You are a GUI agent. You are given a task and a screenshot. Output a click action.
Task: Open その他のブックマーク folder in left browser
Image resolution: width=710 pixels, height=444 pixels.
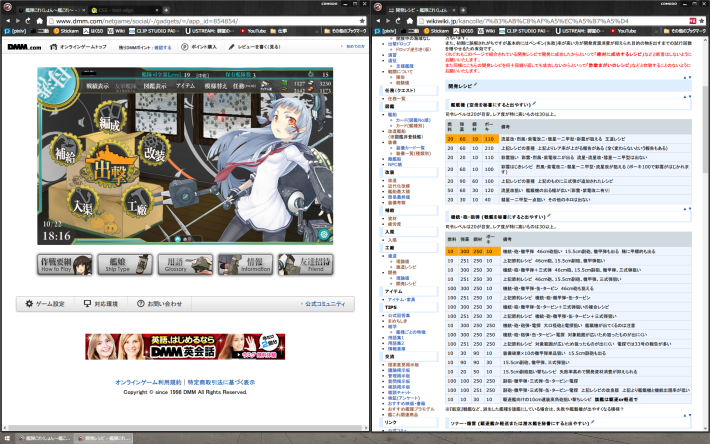pyautogui.click(x=345, y=31)
